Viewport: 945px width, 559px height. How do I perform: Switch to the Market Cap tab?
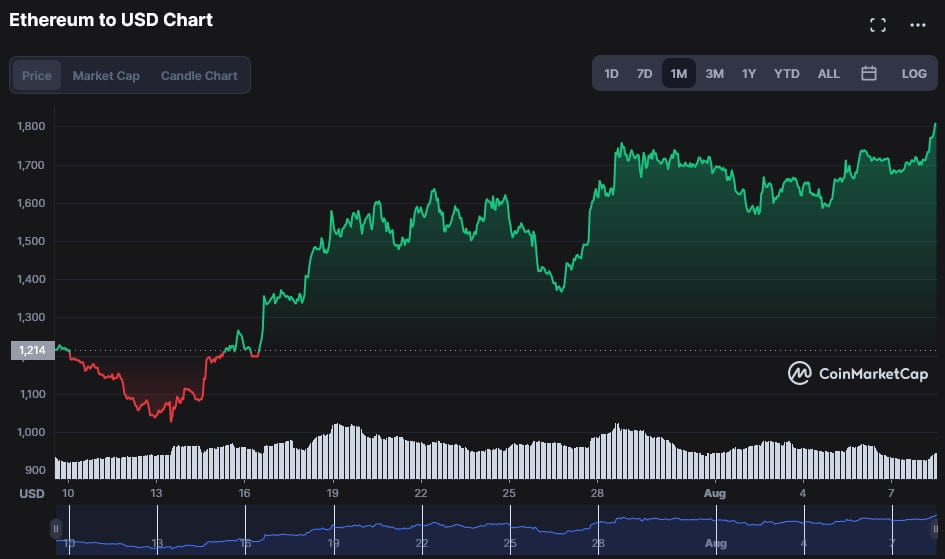[x=106, y=75]
